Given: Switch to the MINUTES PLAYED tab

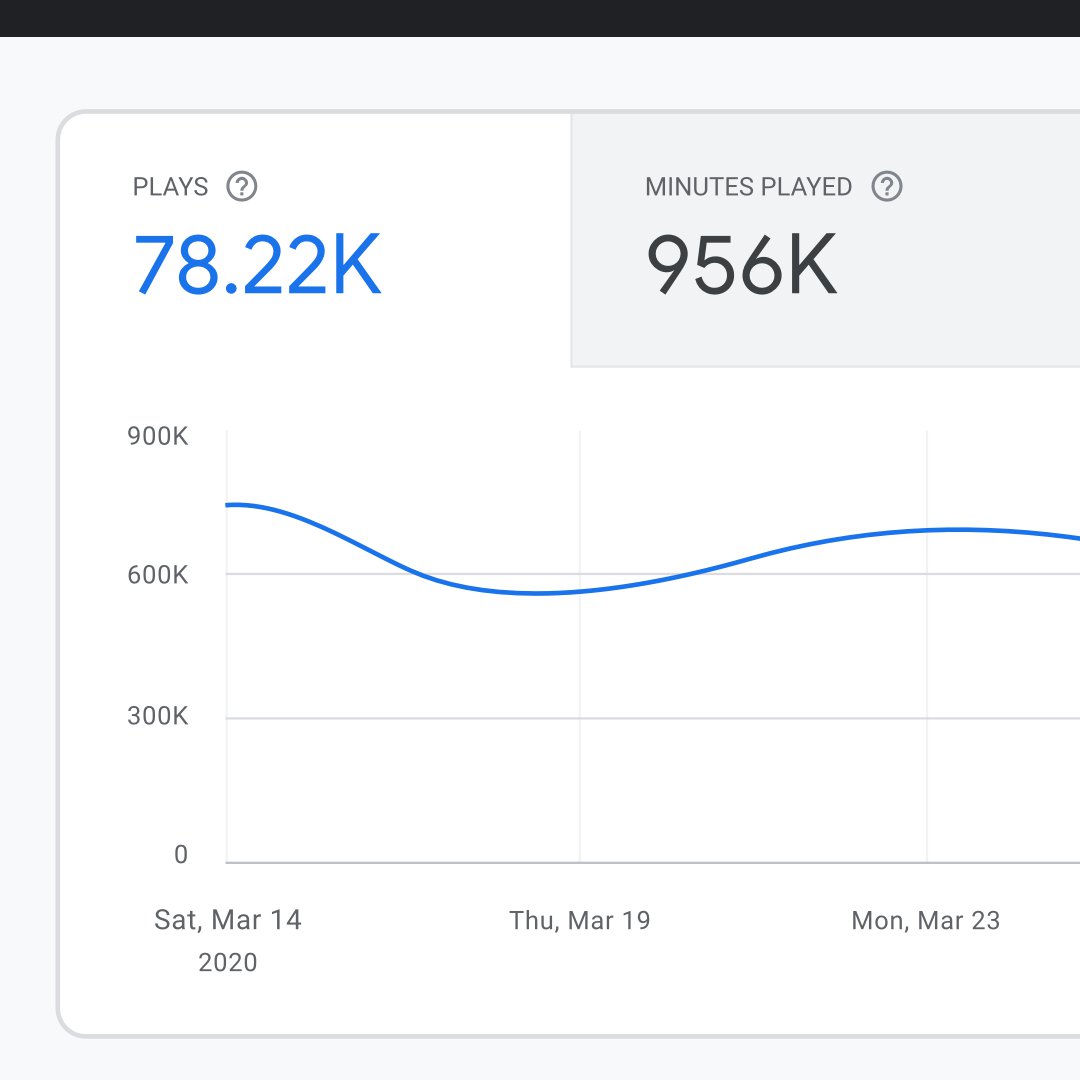Looking at the screenshot, I should click(x=826, y=240).
